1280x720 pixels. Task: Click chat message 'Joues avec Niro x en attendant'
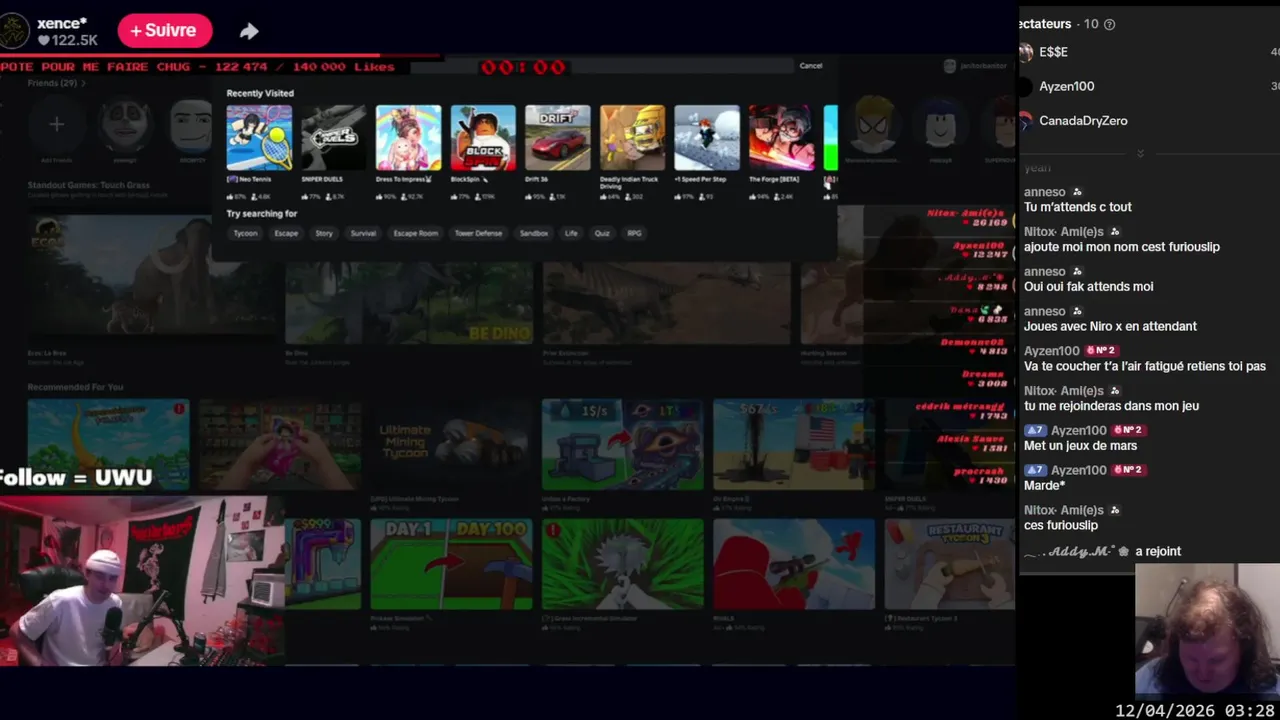[x=1110, y=326]
